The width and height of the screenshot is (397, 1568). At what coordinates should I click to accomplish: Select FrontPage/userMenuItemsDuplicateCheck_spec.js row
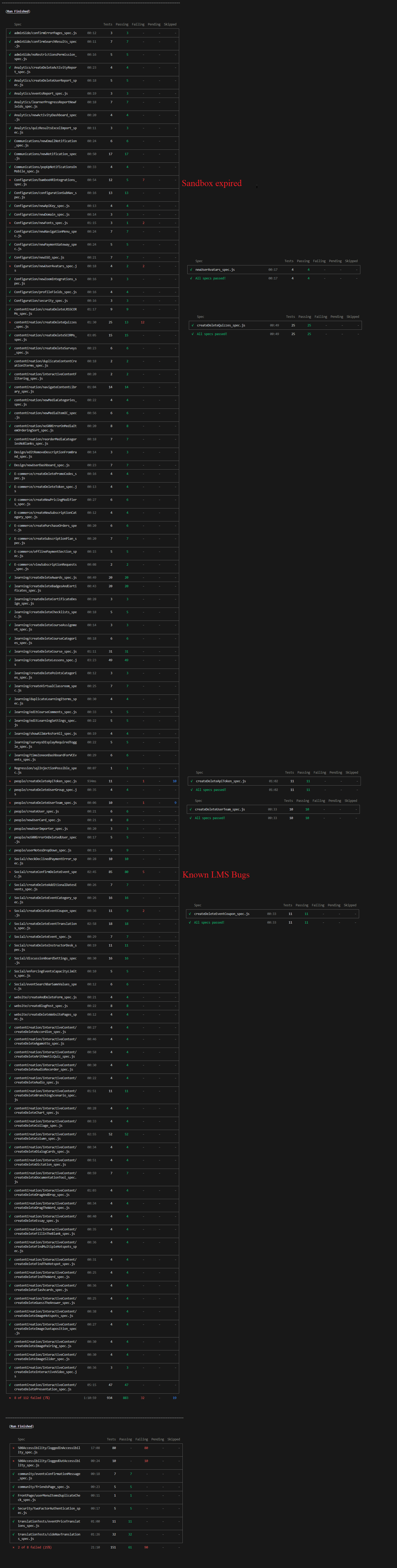click(x=96, y=1497)
